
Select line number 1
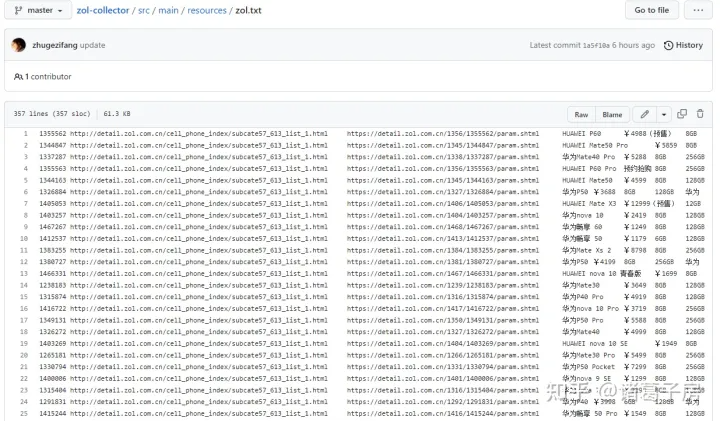26,134
